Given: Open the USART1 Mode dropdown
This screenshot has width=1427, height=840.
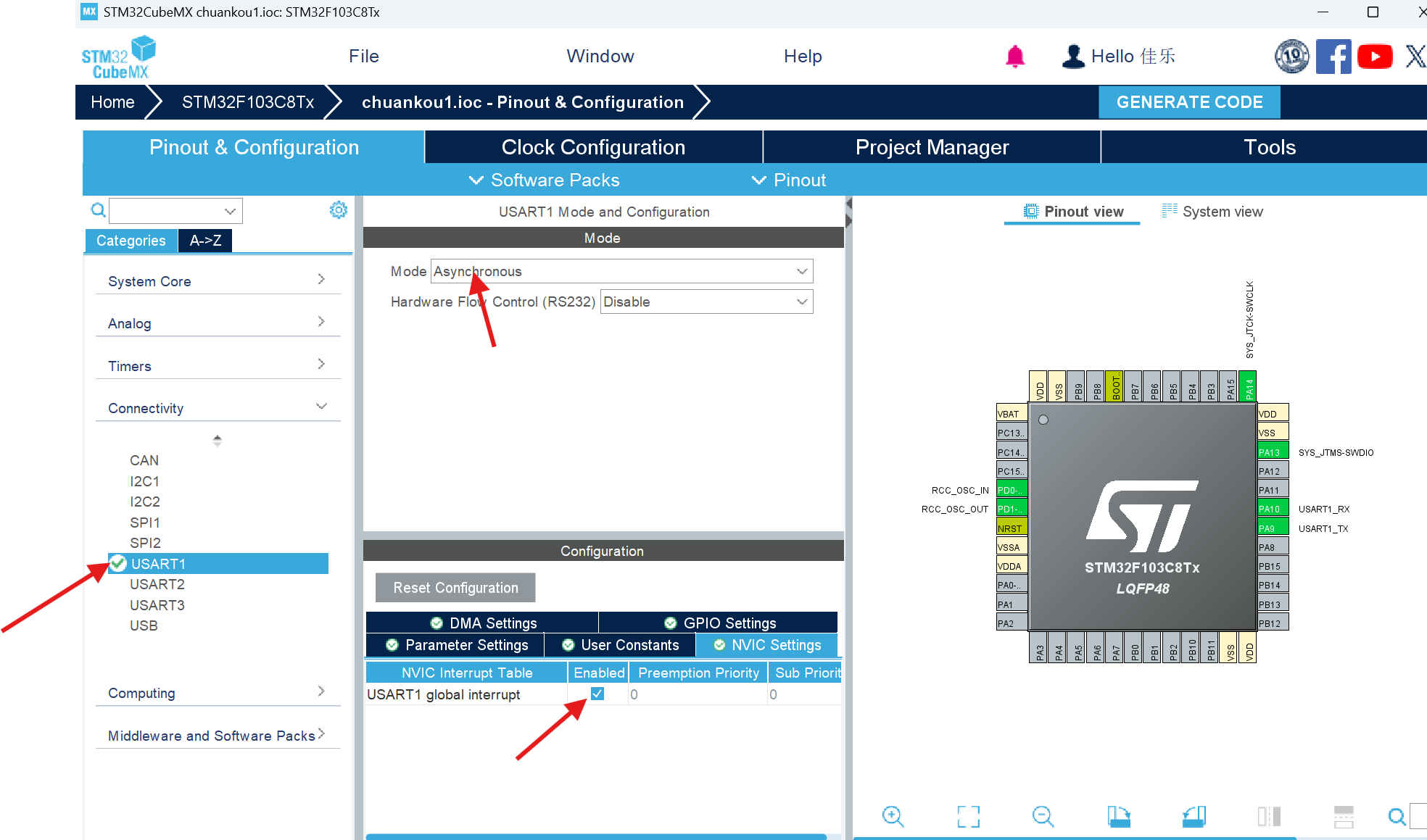Looking at the screenshot, I should (622, 271).
